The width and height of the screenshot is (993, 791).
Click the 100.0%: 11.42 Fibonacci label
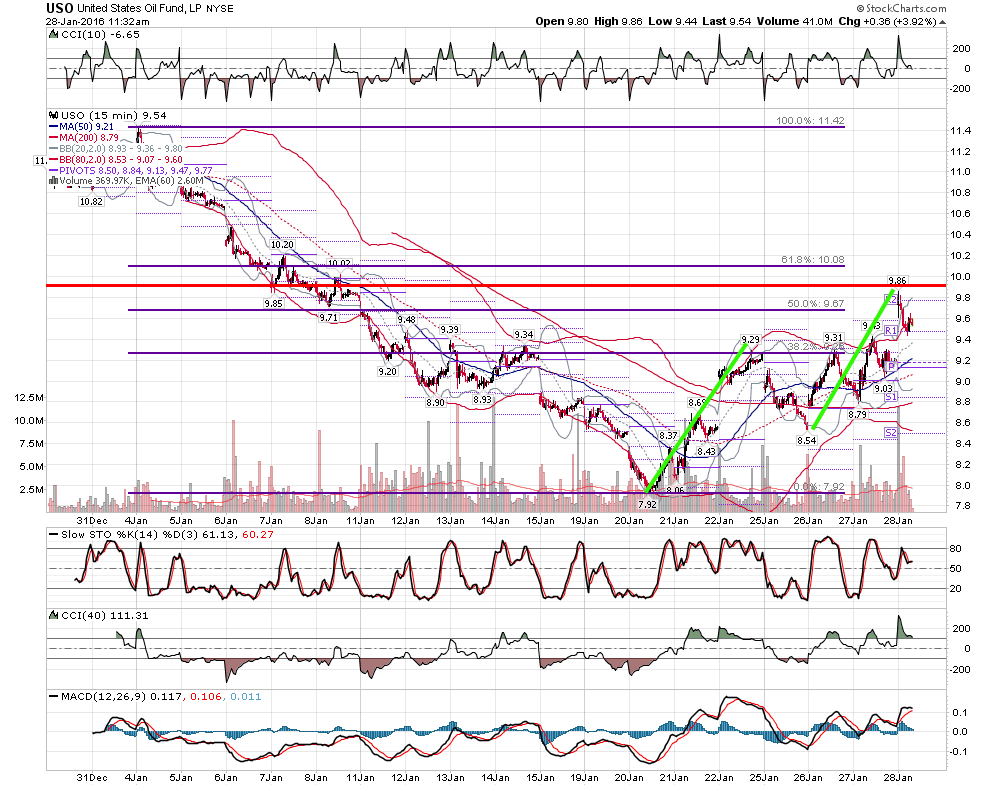tap(810, 120)
